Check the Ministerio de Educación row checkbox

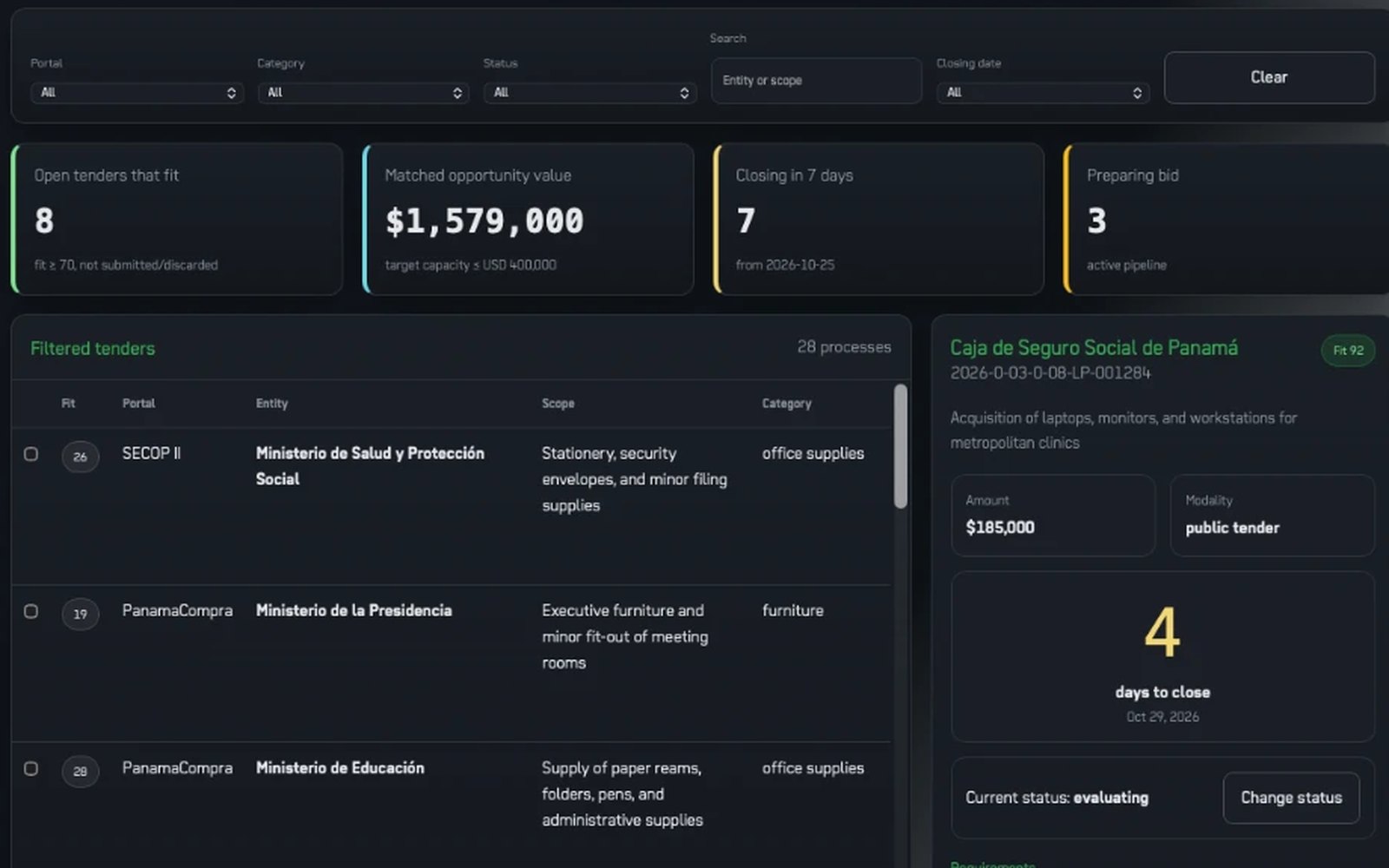point(31,768)
